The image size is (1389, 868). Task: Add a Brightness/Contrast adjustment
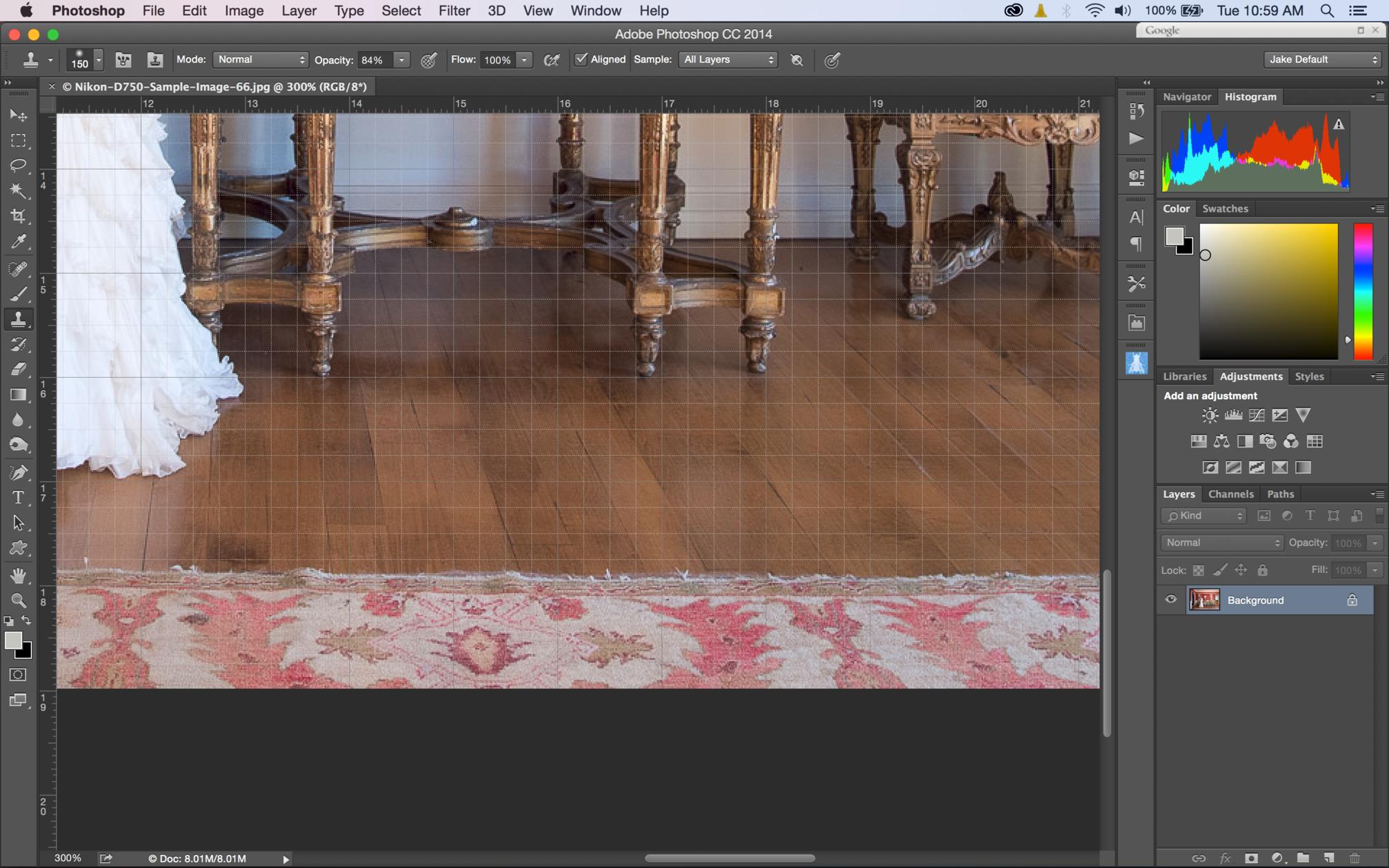pyautogui.click(x=1210, y=415)
